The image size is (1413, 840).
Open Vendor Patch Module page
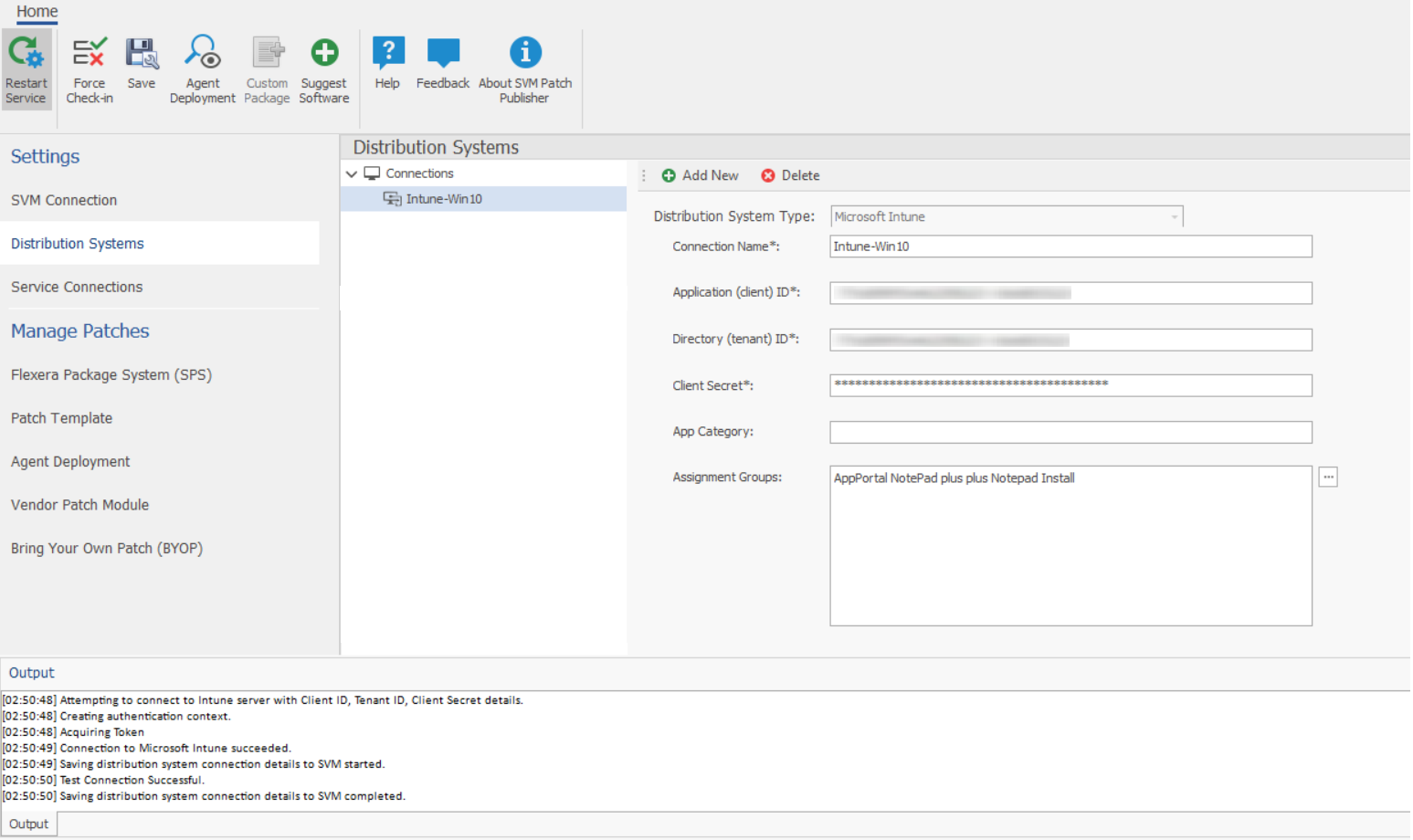[80, 505]
